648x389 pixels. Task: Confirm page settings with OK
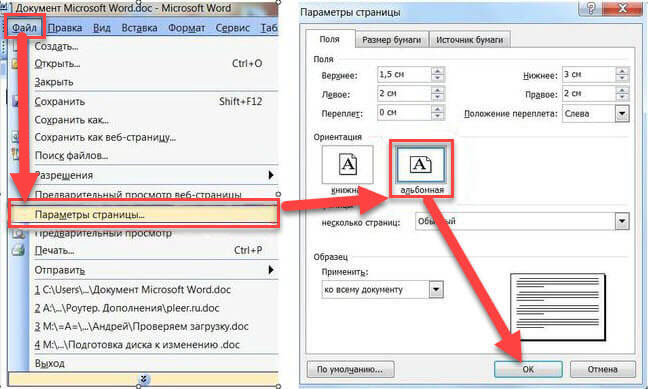(528, 369)
